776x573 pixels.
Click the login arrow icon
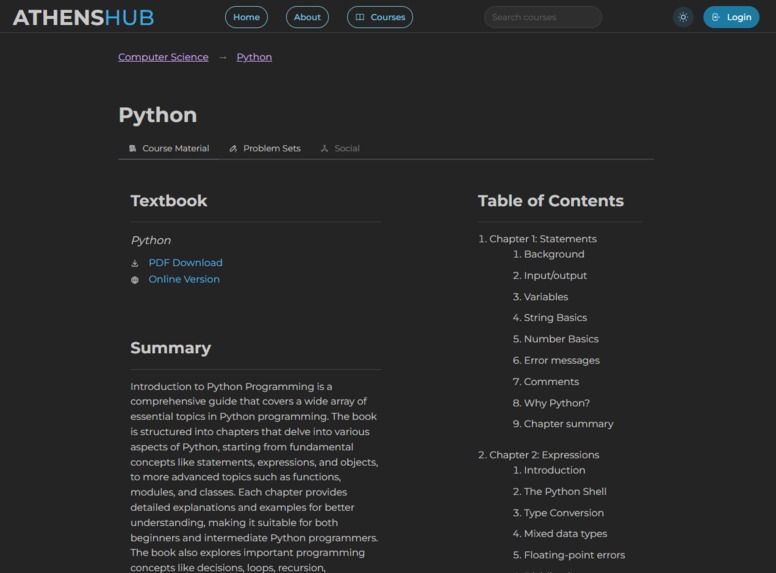(716, 17)
